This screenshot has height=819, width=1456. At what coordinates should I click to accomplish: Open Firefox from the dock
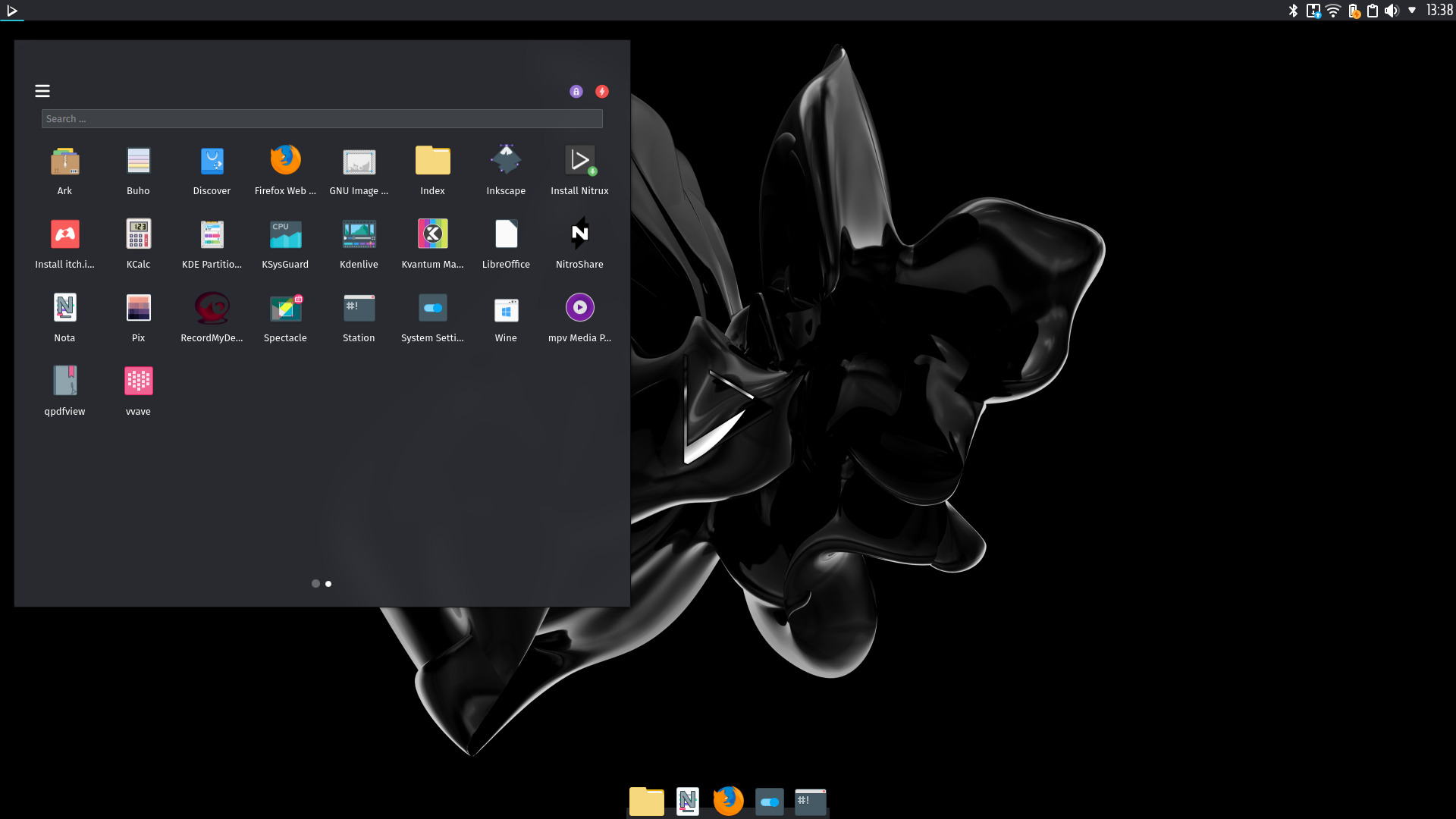click(728, 801)
